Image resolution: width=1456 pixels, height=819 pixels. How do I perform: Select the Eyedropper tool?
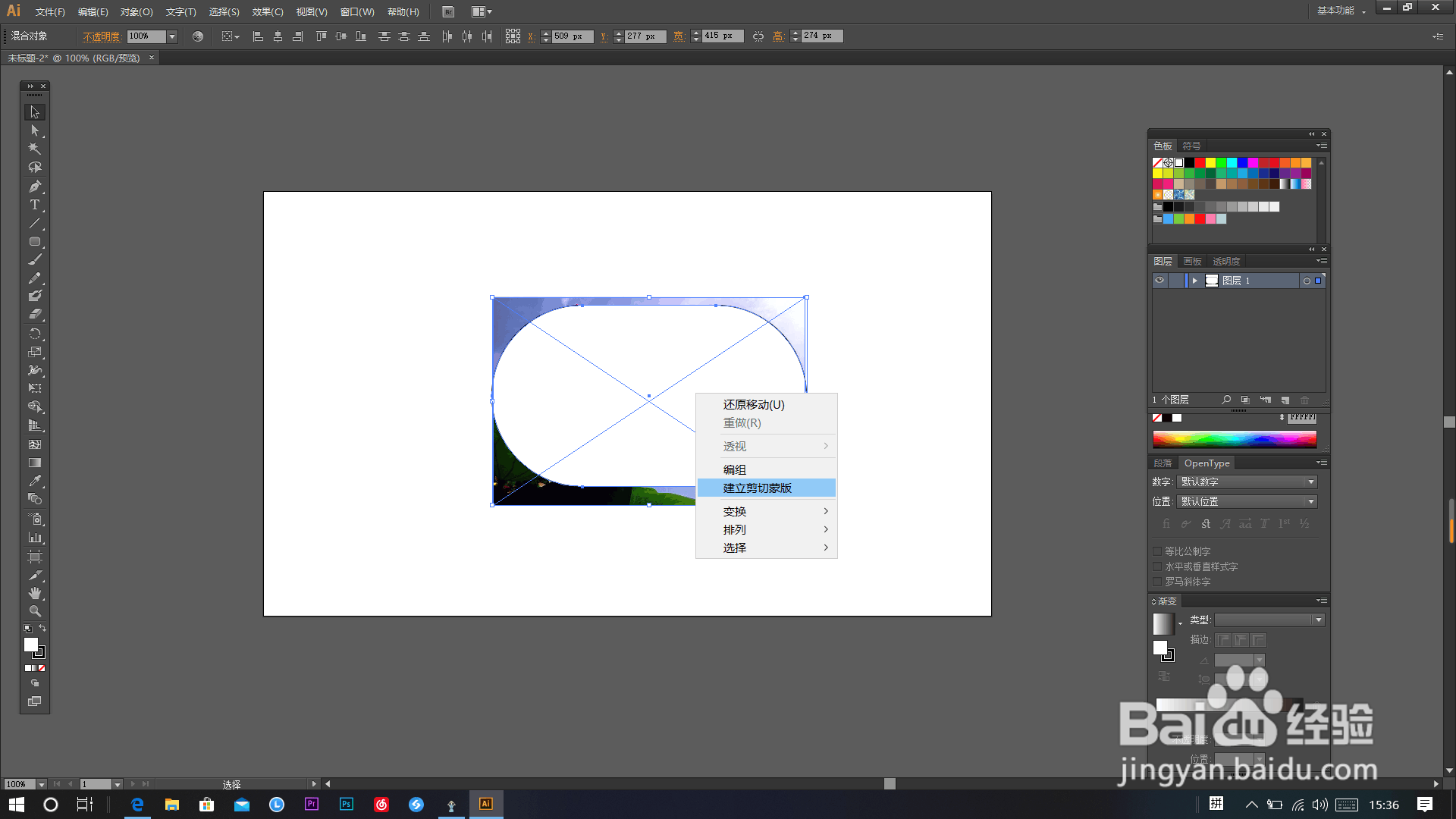pyautogui.click(x=35, y=481)
